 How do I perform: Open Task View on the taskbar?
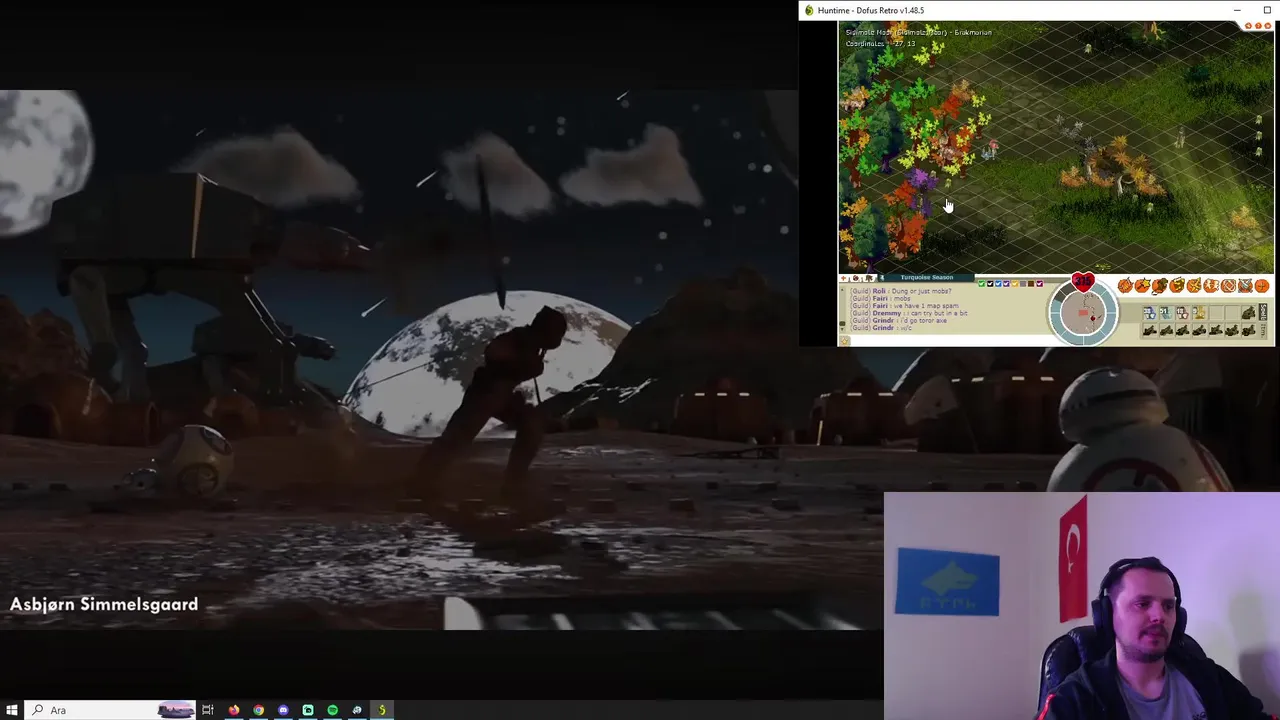click(208, 710)
